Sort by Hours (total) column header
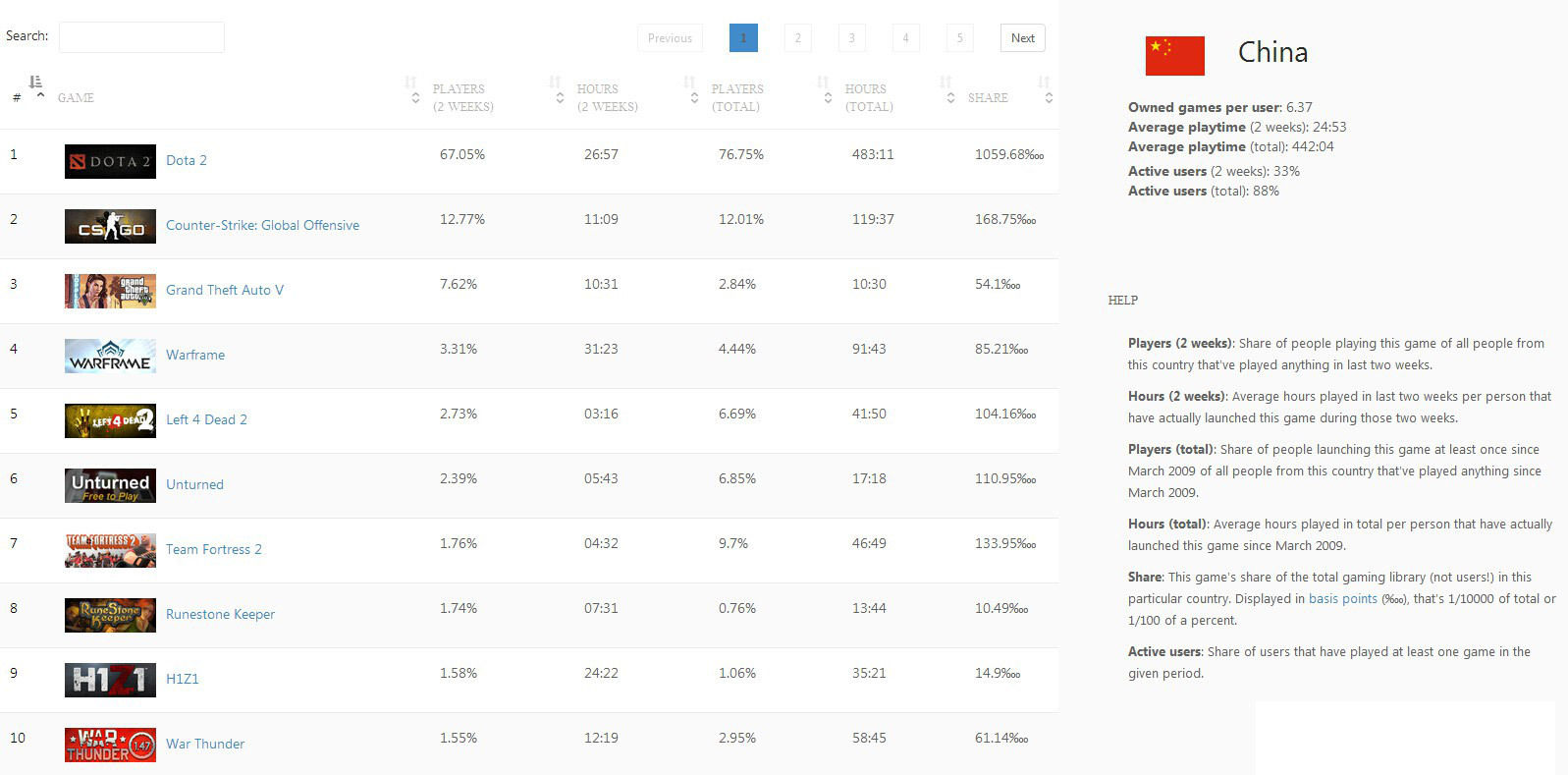1568x775 pixels. (x=869, y=97)
